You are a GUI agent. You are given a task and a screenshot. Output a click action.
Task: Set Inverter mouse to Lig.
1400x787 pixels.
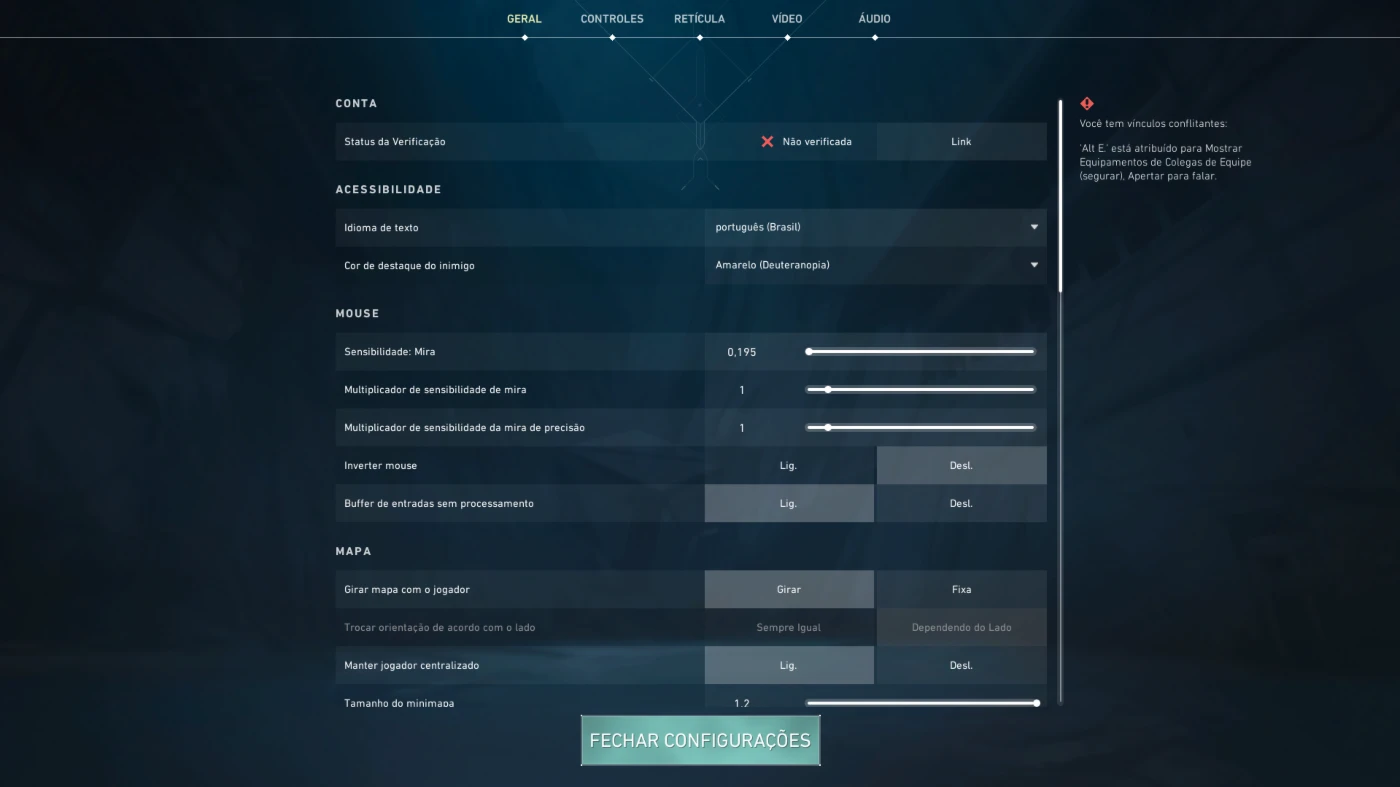coord(788,466)
